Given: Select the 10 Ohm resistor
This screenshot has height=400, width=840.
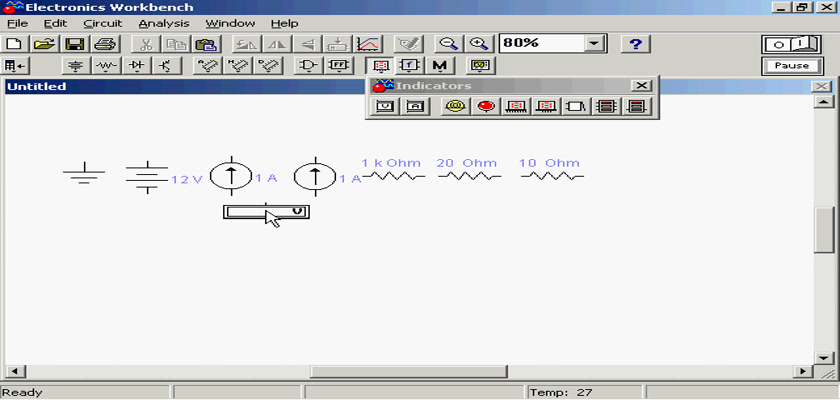Looking at the screenshot, I should (552, 176).
